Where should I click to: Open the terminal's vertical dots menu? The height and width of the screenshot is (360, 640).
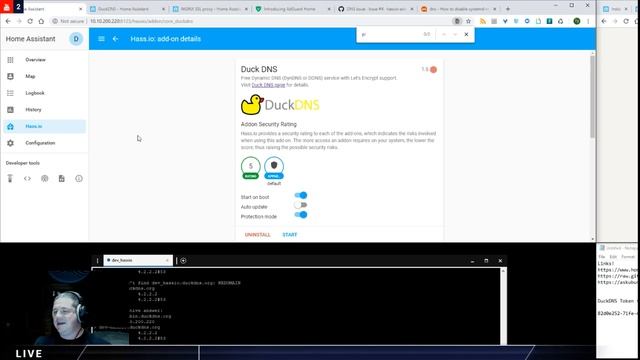tap(98, 260)
